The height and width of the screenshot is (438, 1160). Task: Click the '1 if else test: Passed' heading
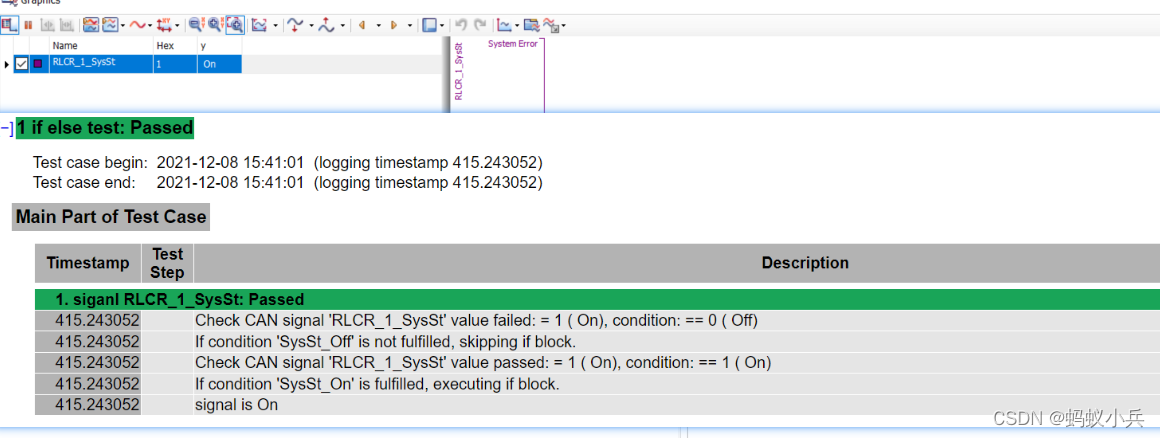click(105, 128)
